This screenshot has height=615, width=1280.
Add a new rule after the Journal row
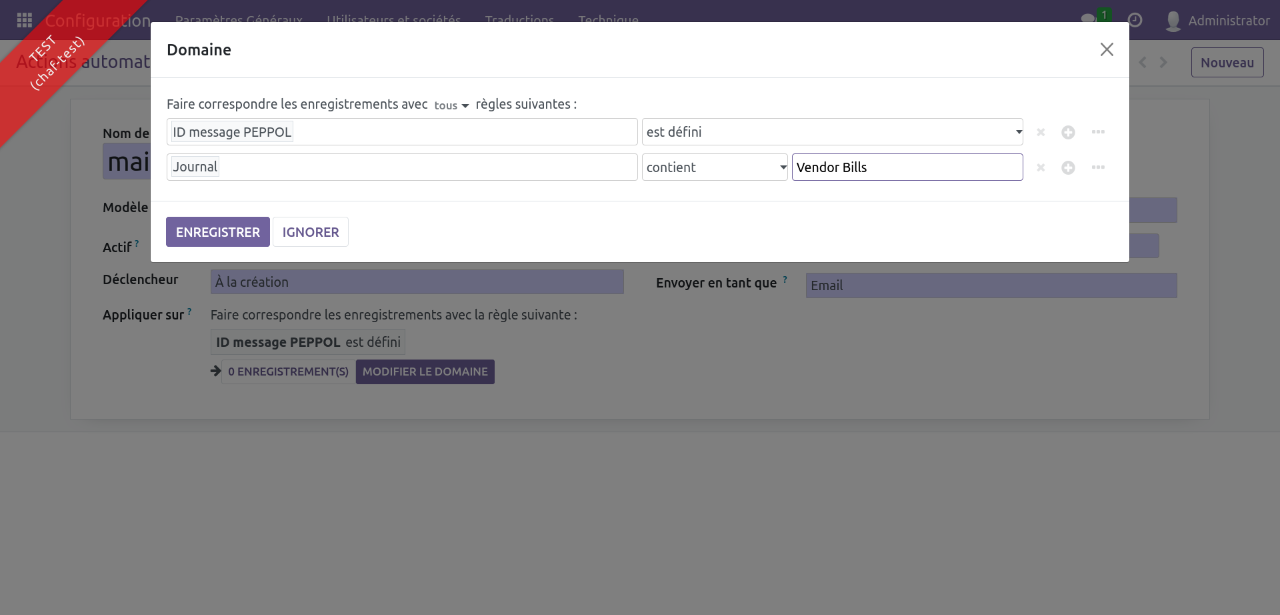coord(1068,168)
